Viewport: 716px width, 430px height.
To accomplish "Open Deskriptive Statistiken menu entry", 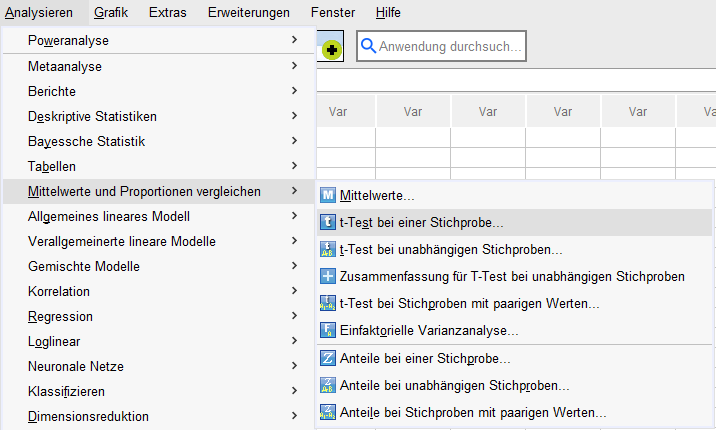I will pyautogui.click(x=158, y=116).
